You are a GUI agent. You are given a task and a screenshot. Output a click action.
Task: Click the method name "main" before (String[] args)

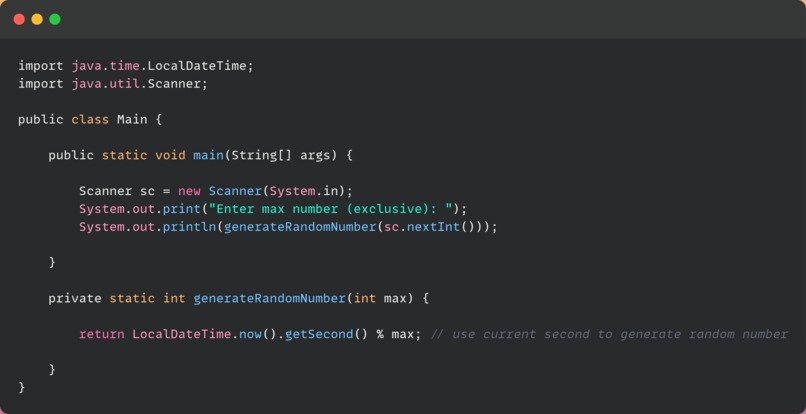click(x=208, y=155)
